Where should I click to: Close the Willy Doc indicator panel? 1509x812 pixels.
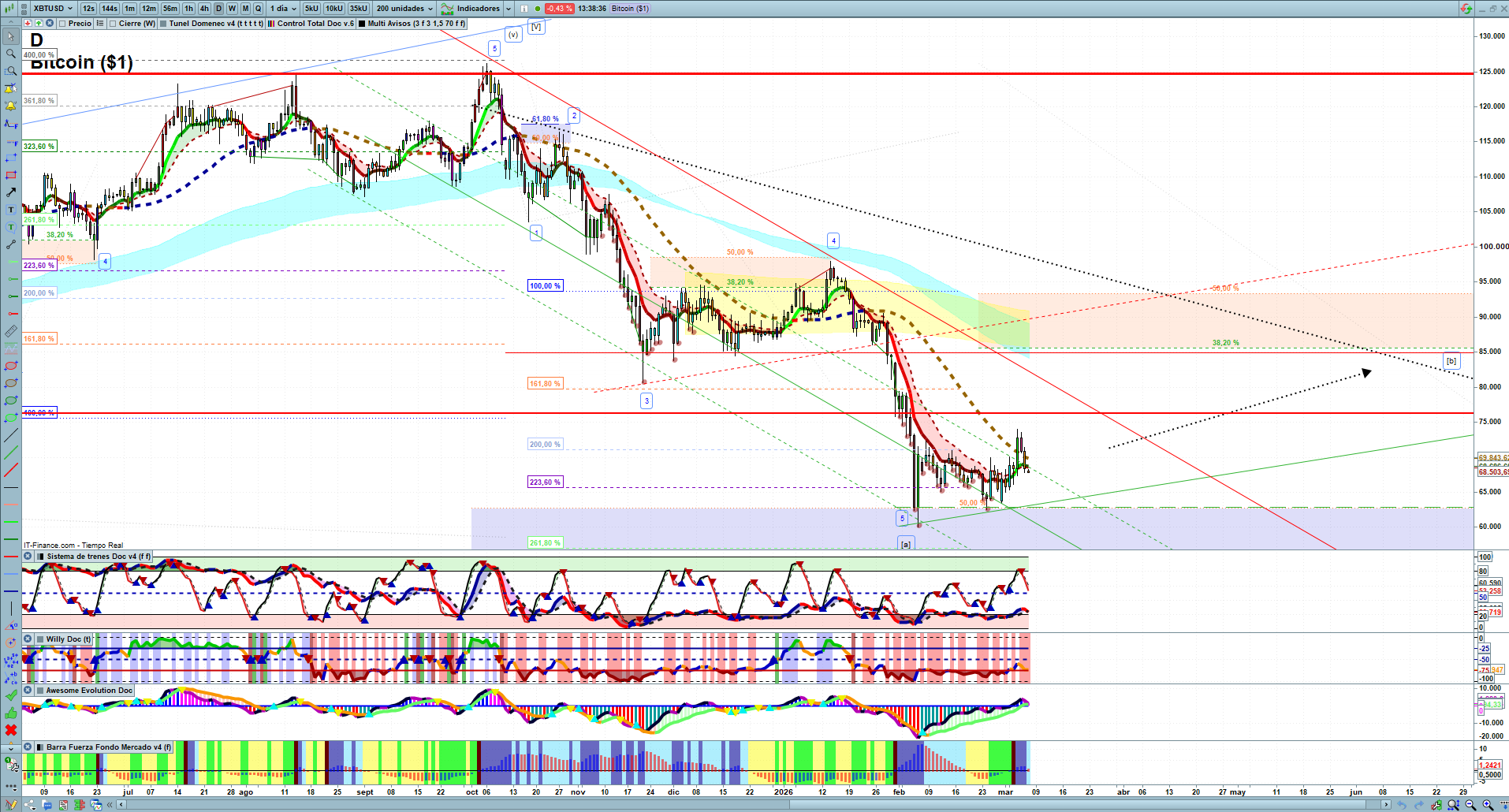click(x=28, y=639)
